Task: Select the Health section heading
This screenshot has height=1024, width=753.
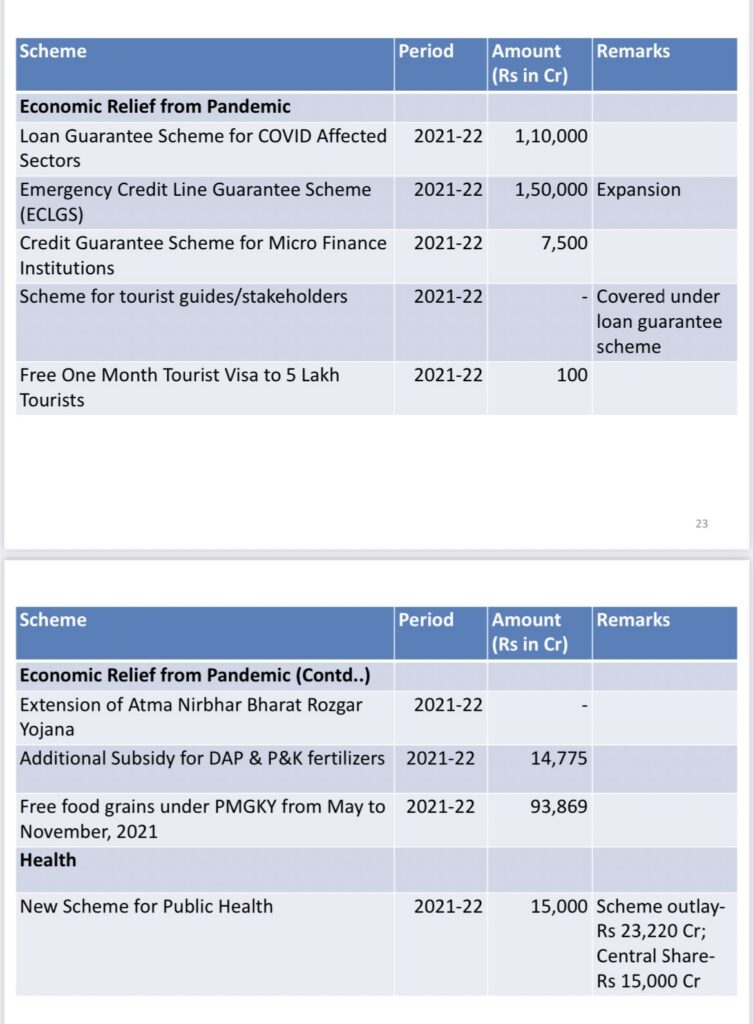Action: 48,860
